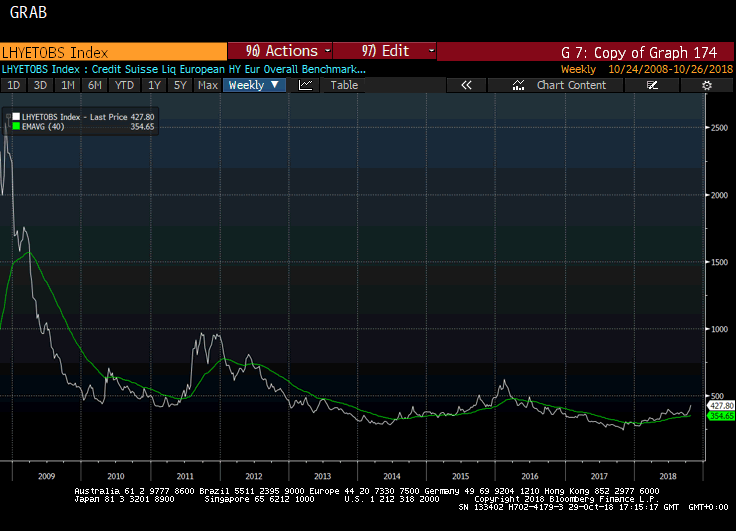
Task: Expand the Actions menu arrow
Action: pyautogui.click(x=326, y=51)
